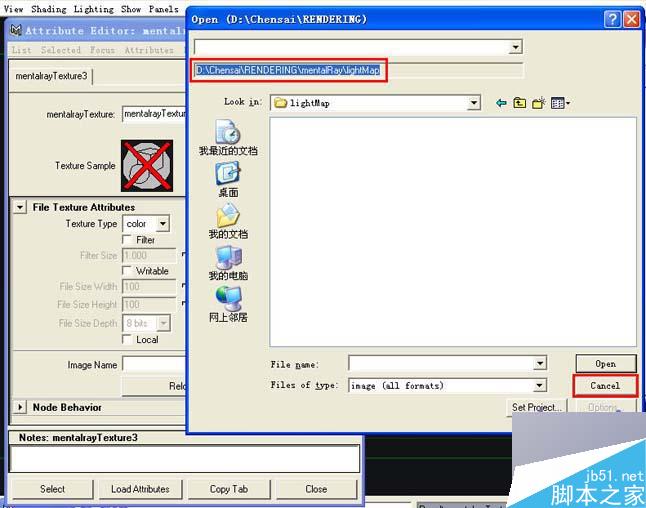
Task: Open Network Neighborhood shortcut (网上邻居)
Action: [228, 304]
